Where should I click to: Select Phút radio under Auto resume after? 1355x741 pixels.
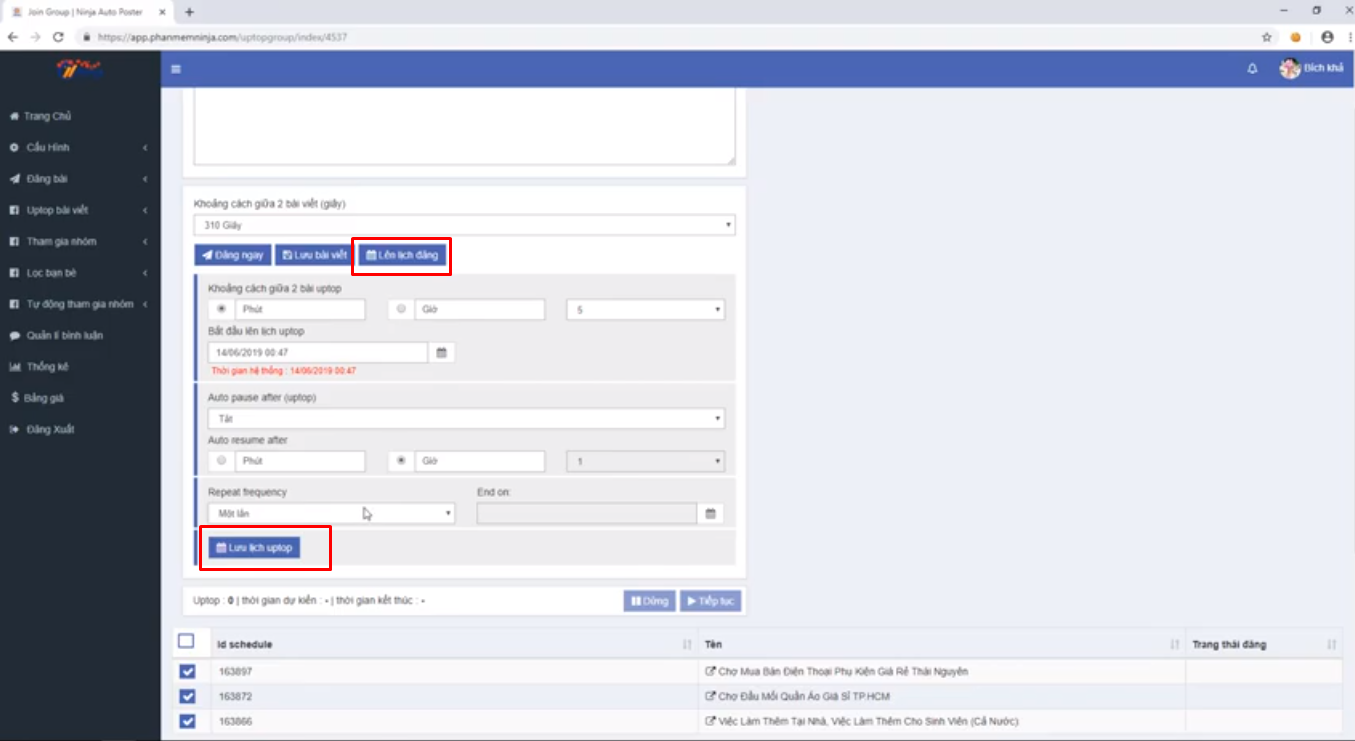click(x=221, y=461)
